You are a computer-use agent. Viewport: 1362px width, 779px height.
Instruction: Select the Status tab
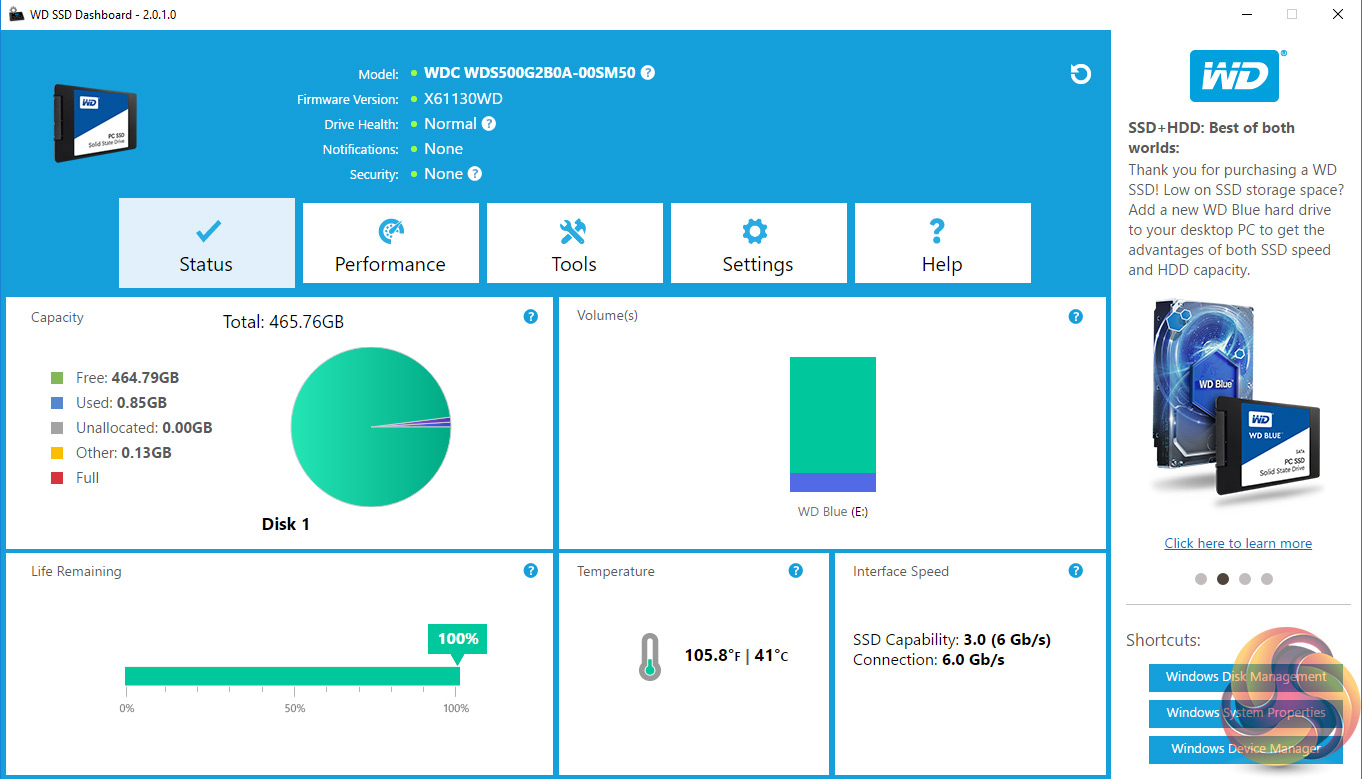tap(206, 244)
